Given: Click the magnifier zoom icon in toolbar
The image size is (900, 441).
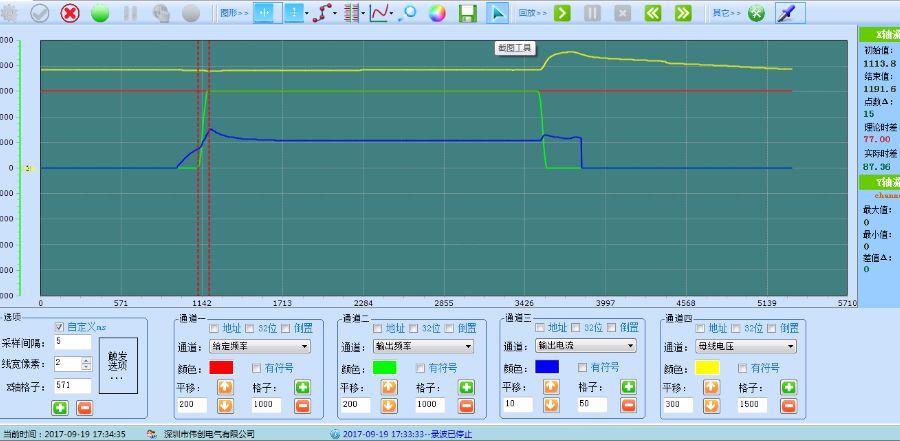Looking at the screenshot, I should click(408, 13).
